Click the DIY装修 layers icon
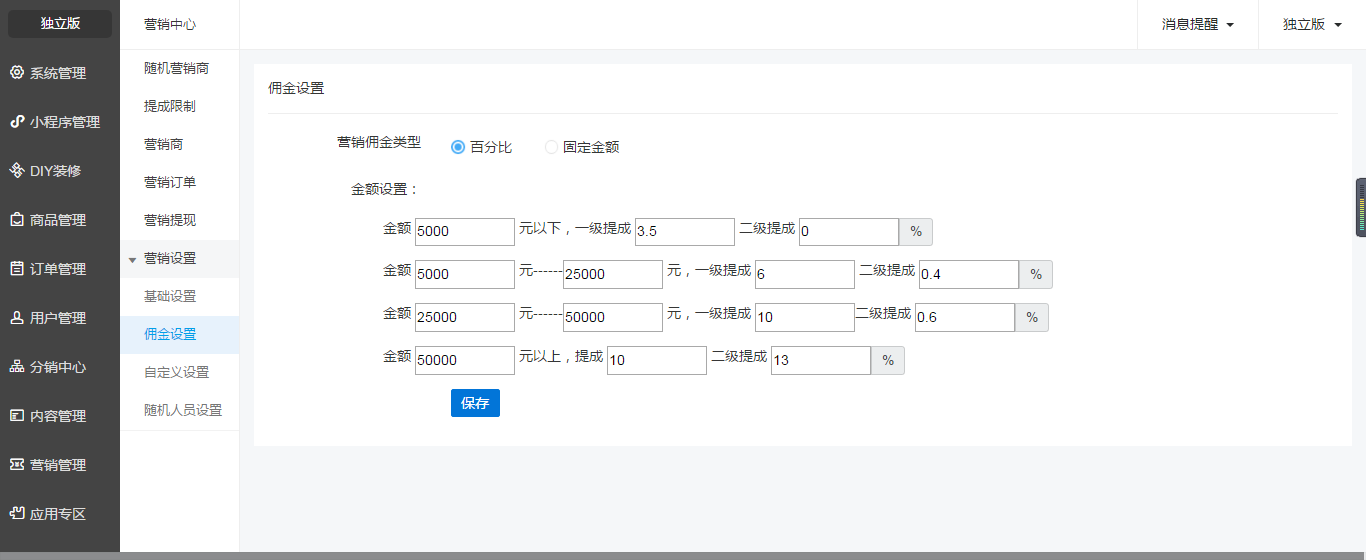Image resolution: width=1366 pixels, height=560 pixels. point(17,171)
